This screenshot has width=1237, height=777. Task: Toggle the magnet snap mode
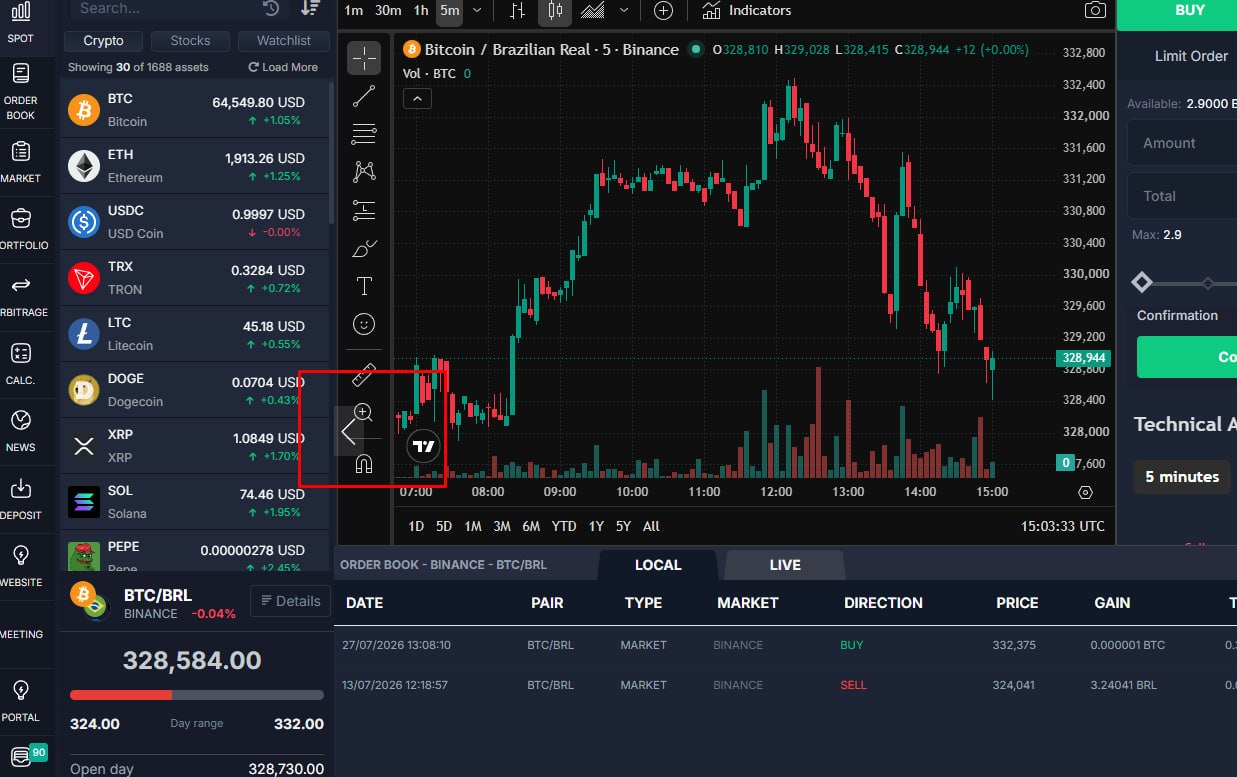[364, 464]
